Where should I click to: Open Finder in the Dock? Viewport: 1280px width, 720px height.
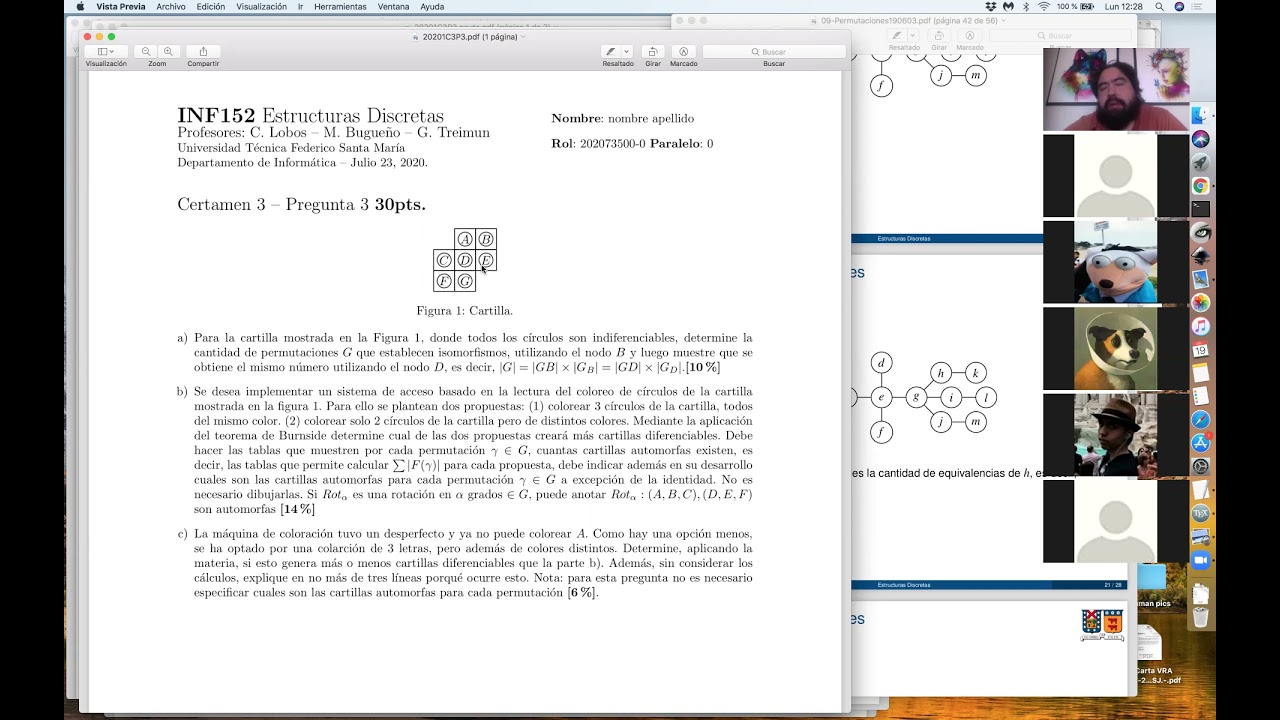coord(1201,116)
